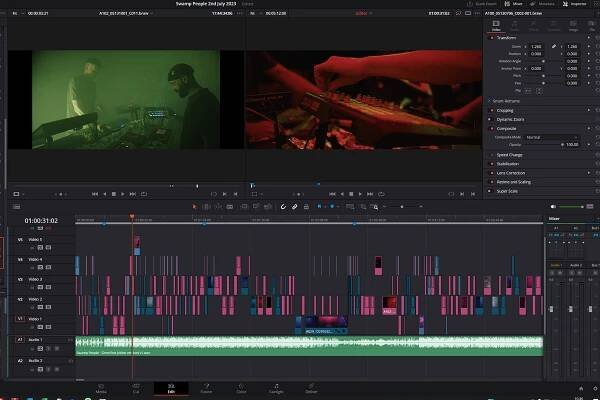Viewport: 600px width, 400px height.
Task: Switch to Inspector Image tab
Action: click(x=573, y=26)
